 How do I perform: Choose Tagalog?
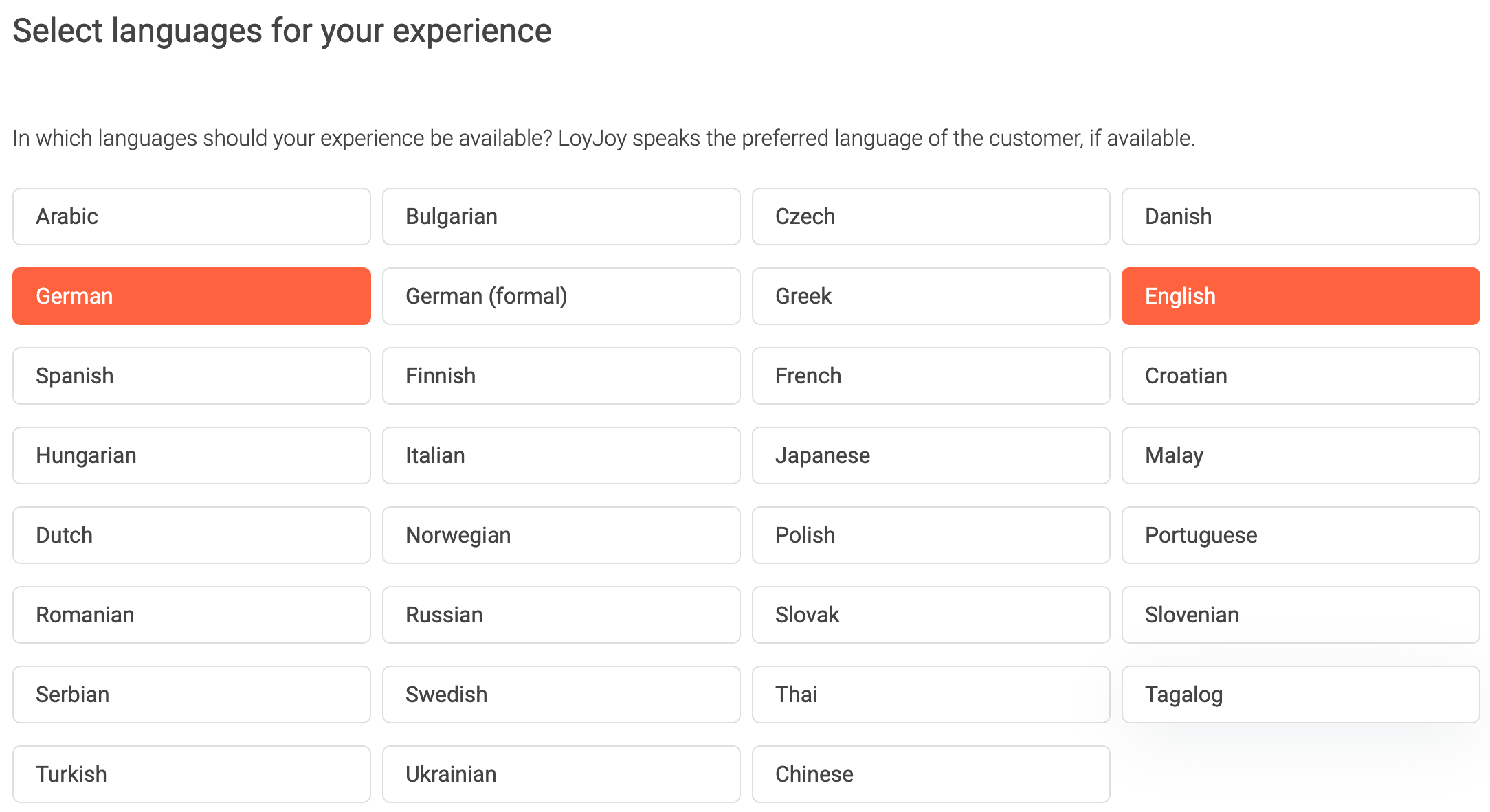point(1300,695)
